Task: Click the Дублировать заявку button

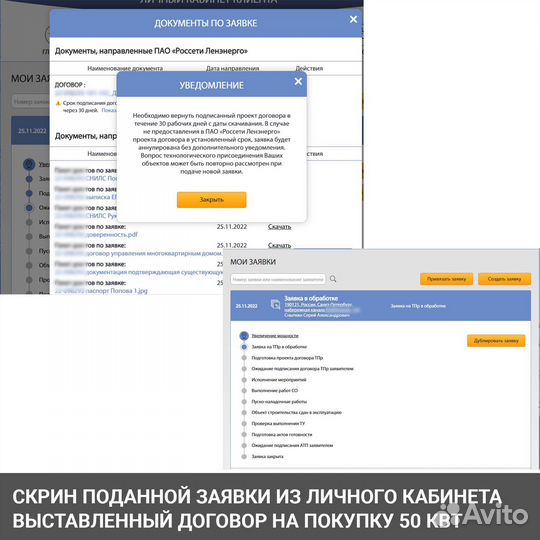Action: 496,341
